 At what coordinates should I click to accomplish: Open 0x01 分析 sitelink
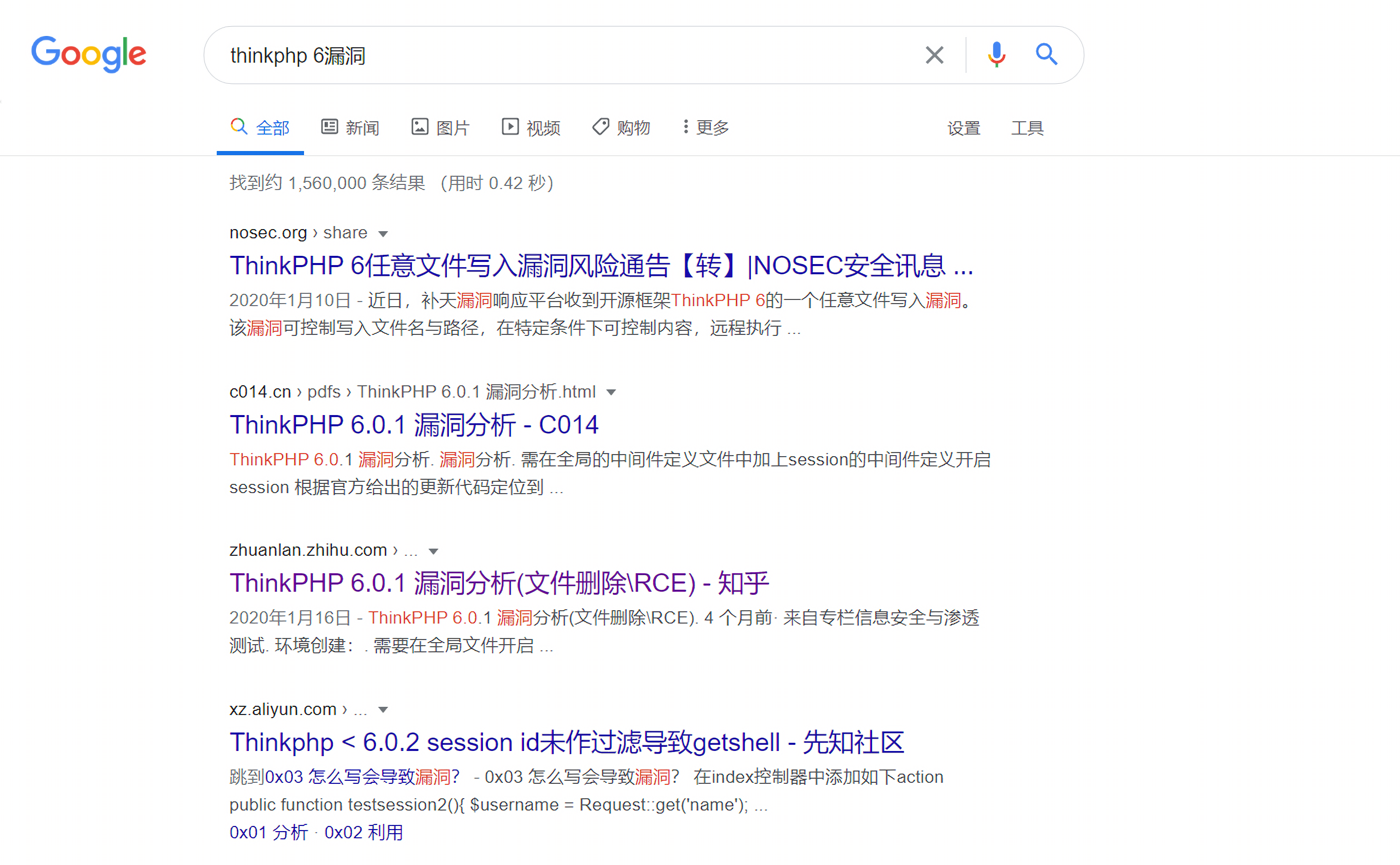point(269,833)
